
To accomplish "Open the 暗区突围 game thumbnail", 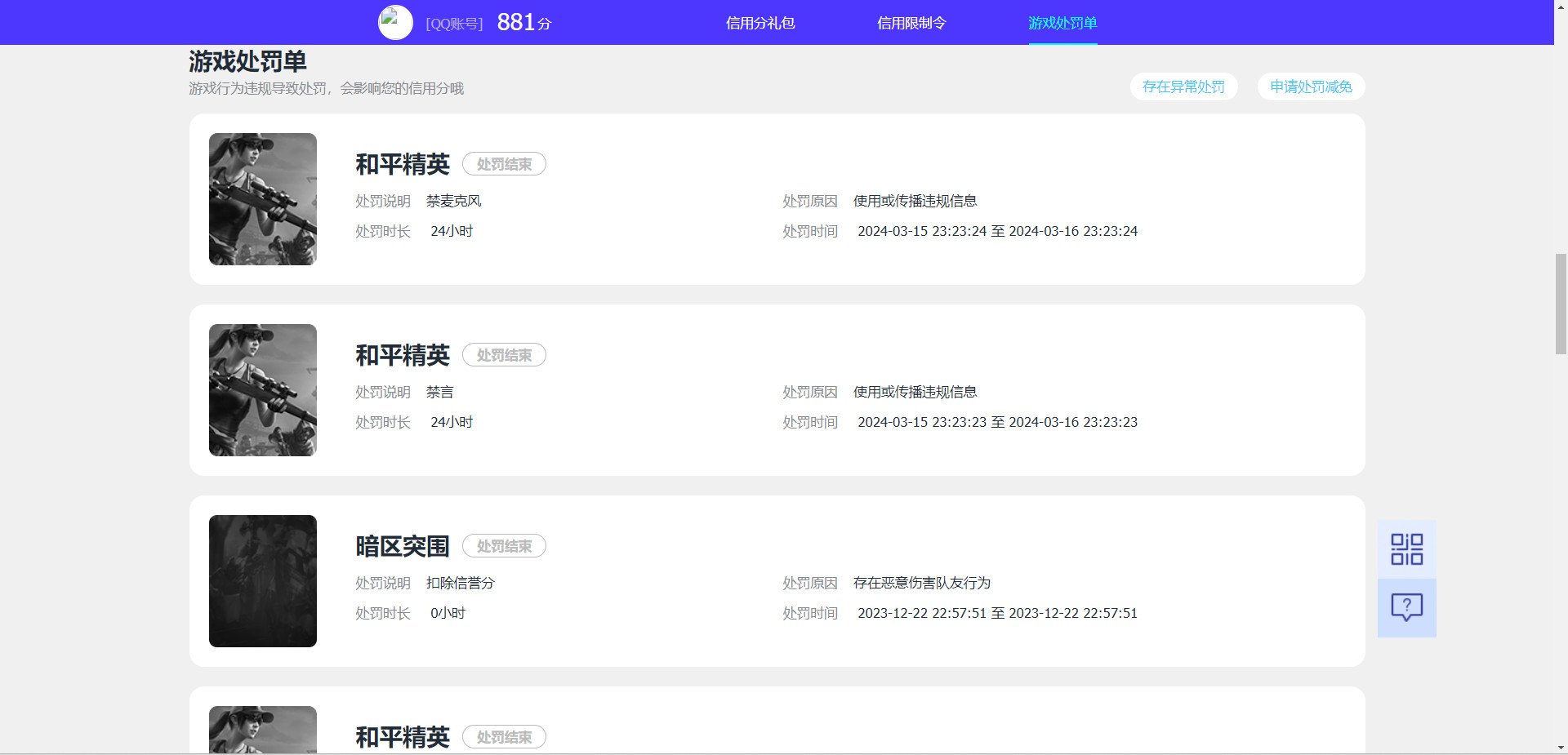I will pos(263,581).
